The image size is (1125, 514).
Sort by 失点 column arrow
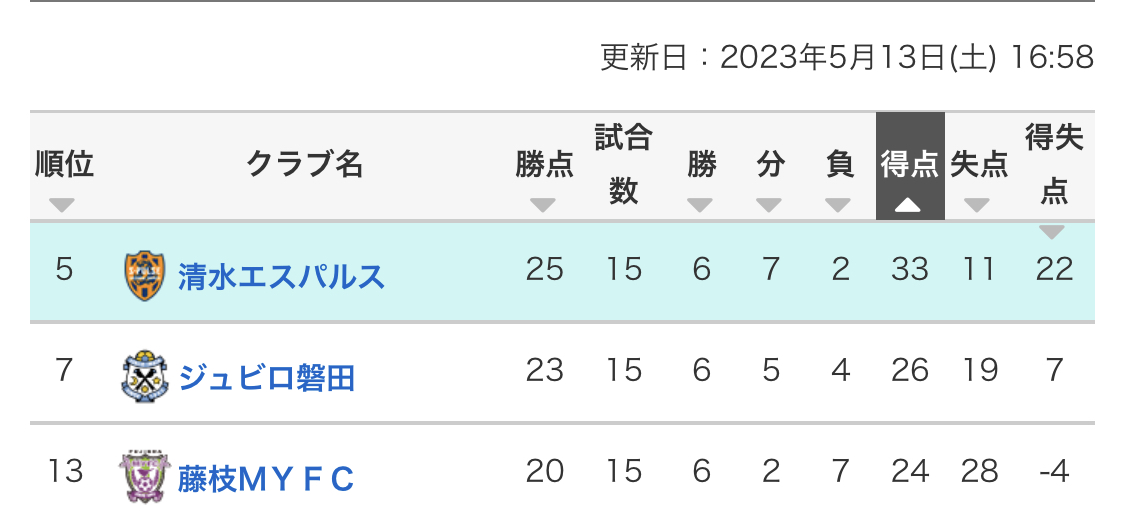coord(977,205)
